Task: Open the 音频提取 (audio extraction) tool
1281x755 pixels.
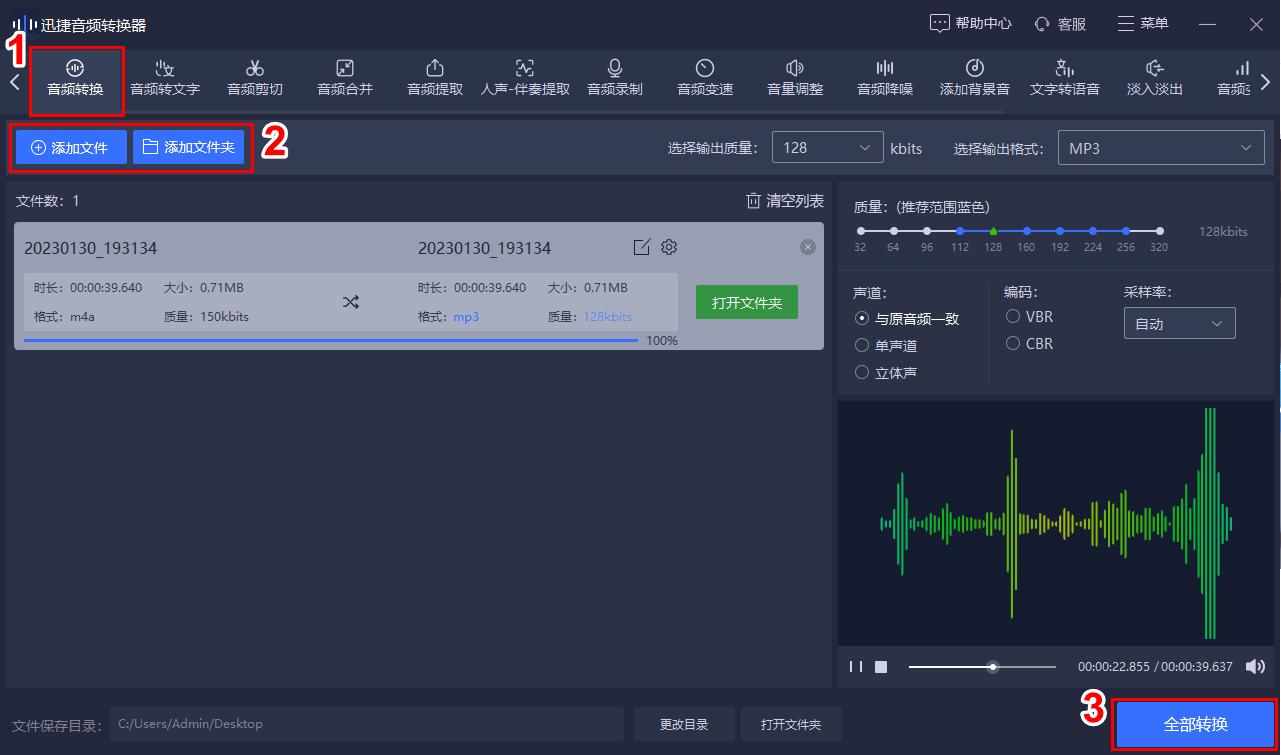Action: [x=434, y=79]
